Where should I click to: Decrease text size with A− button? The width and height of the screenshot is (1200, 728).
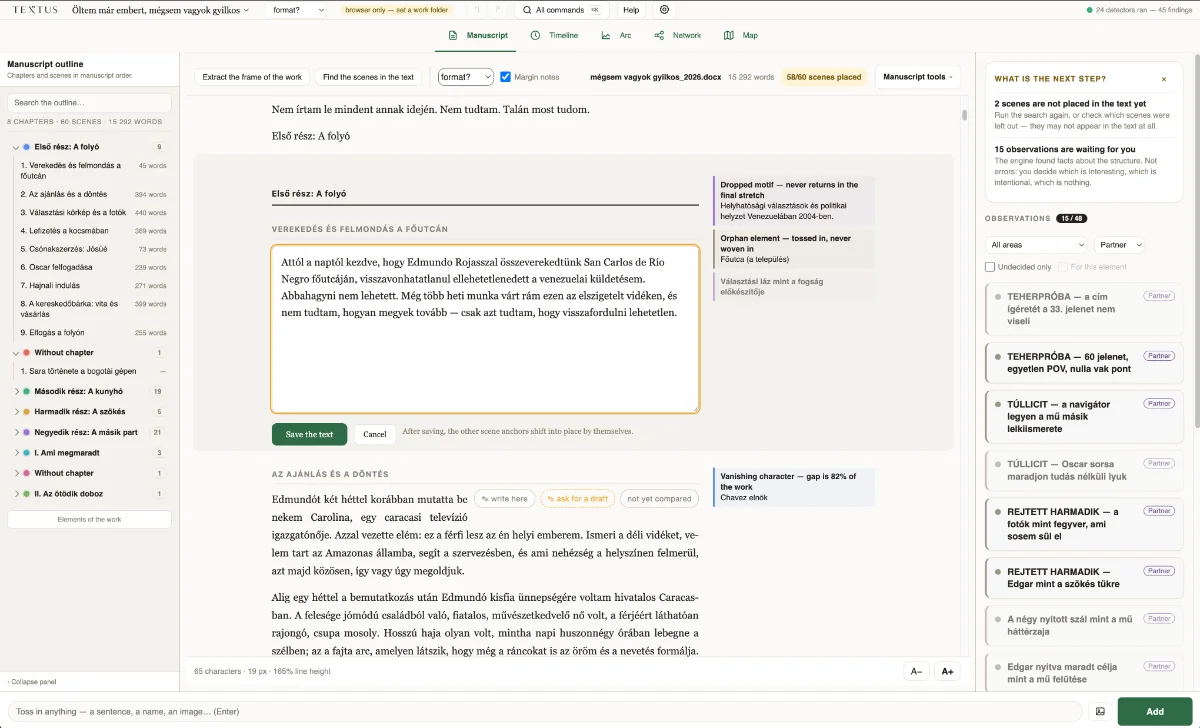(916, 671)
